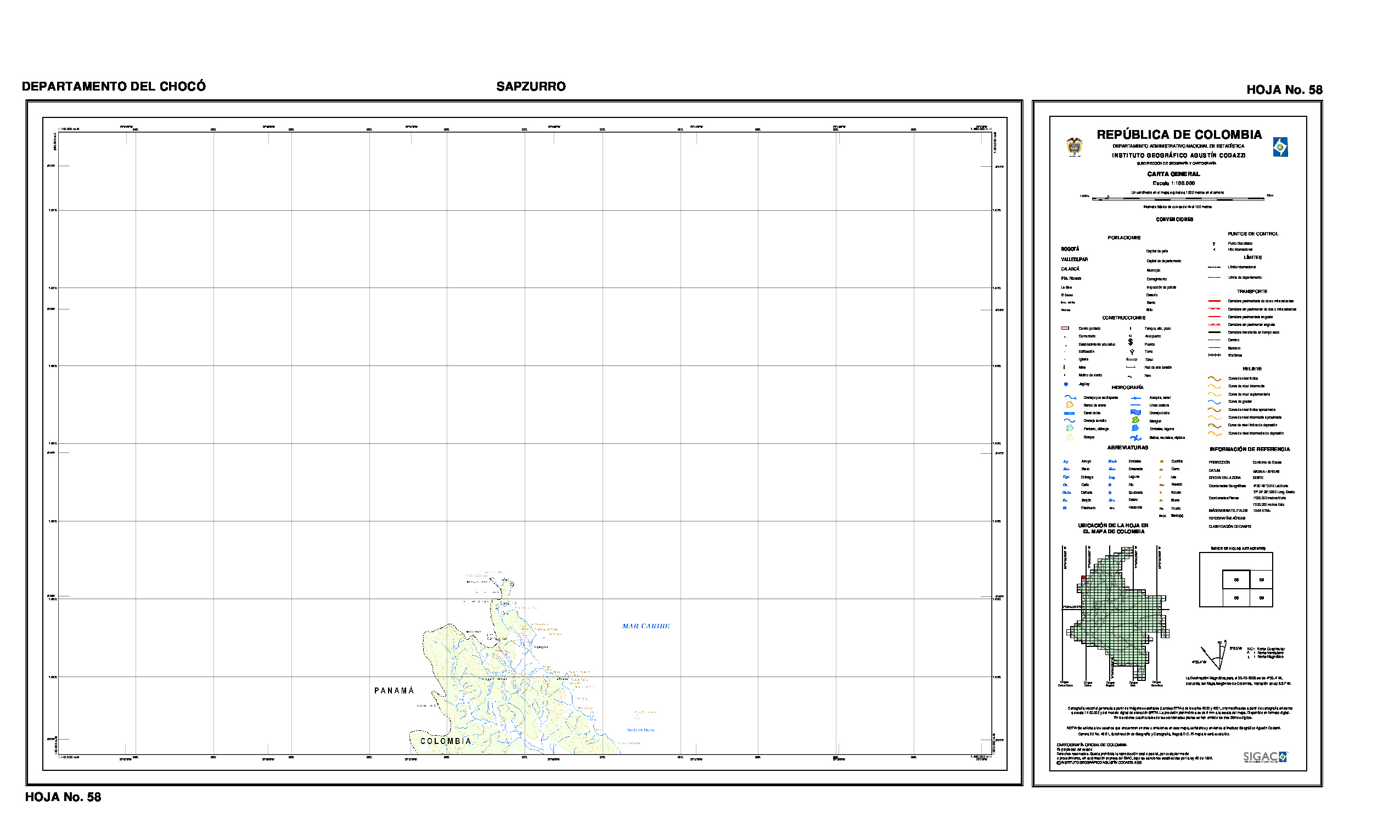Click the 'DEPARTAMENTO DEL CHOCÓ' heading
Viewport: 1400px width, 840px height.
114,86
